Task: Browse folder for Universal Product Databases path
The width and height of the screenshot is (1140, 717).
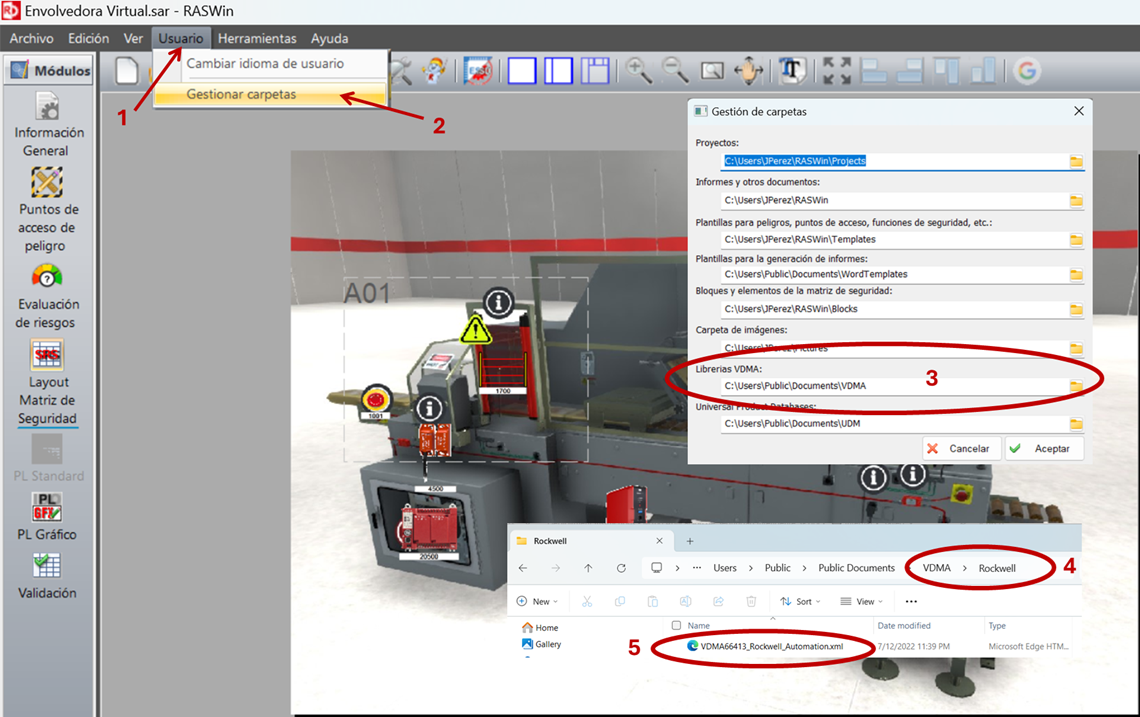Action: click(1076, 423)
